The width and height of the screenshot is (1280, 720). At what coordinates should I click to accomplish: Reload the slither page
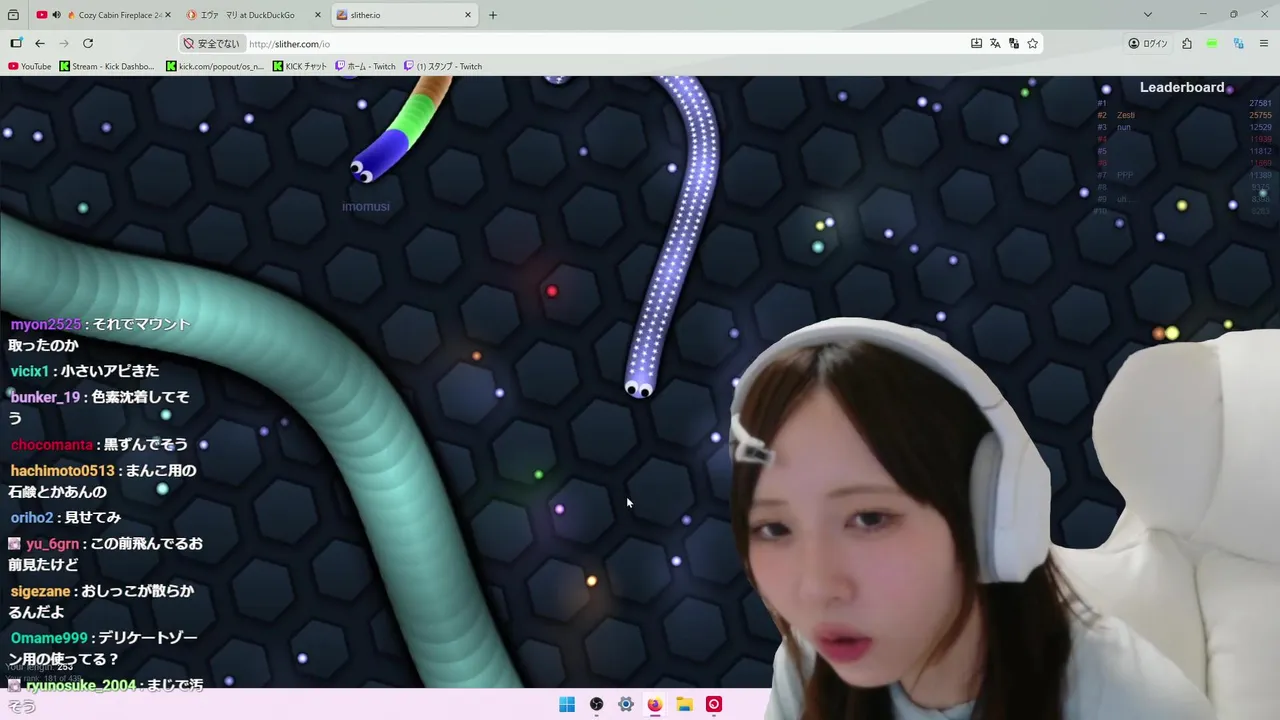point(88,43)
